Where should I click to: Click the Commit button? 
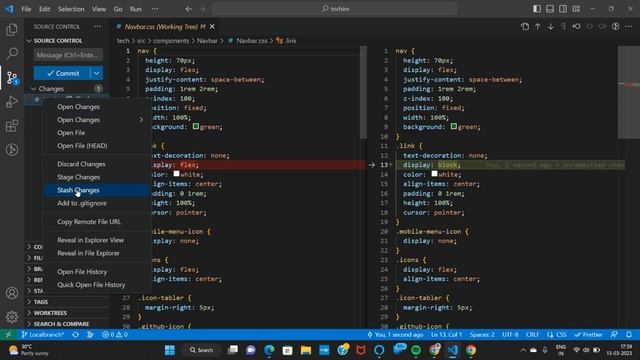coord(62,73)
